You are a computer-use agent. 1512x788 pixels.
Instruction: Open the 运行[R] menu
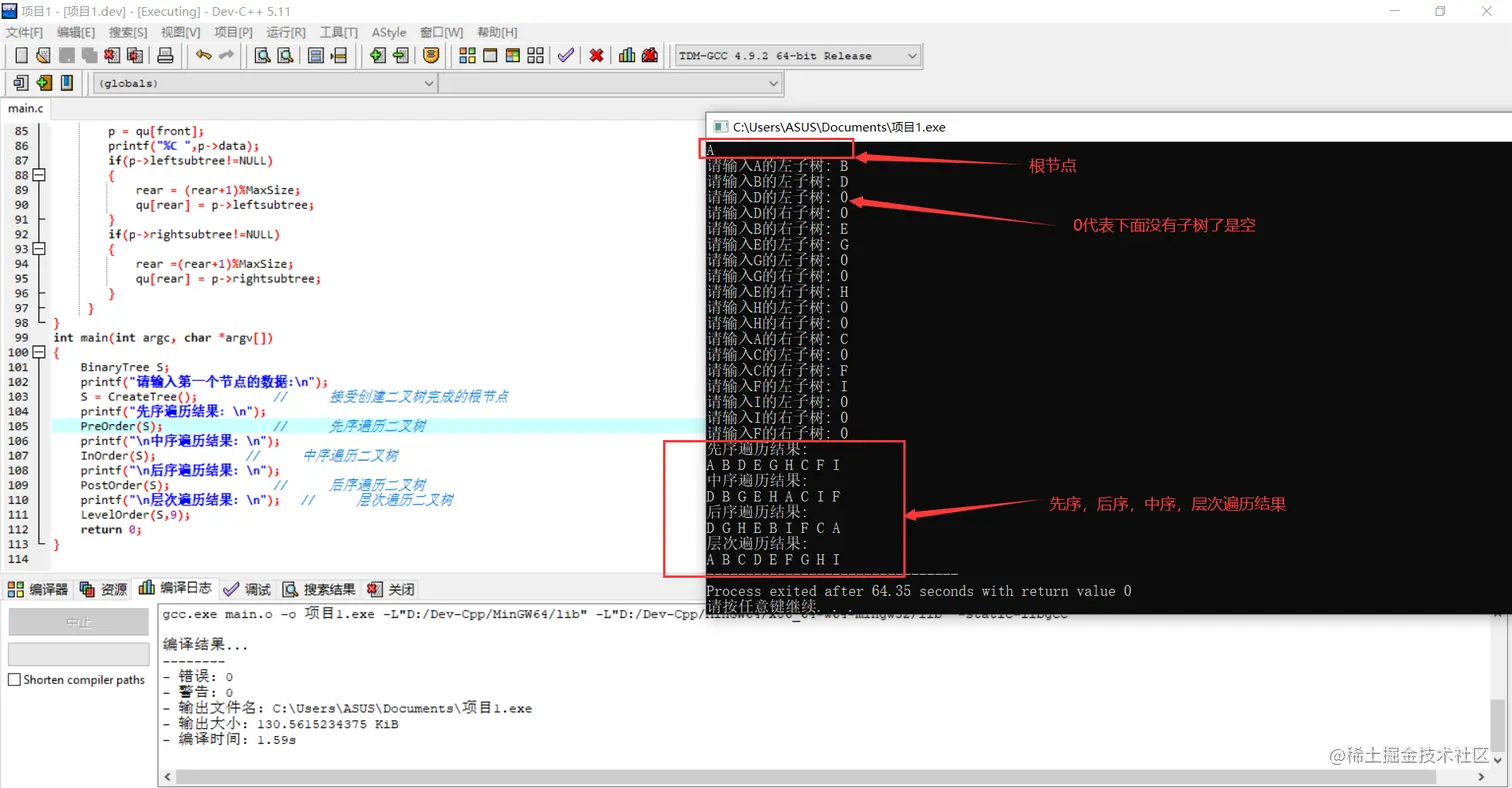[286, 32]
